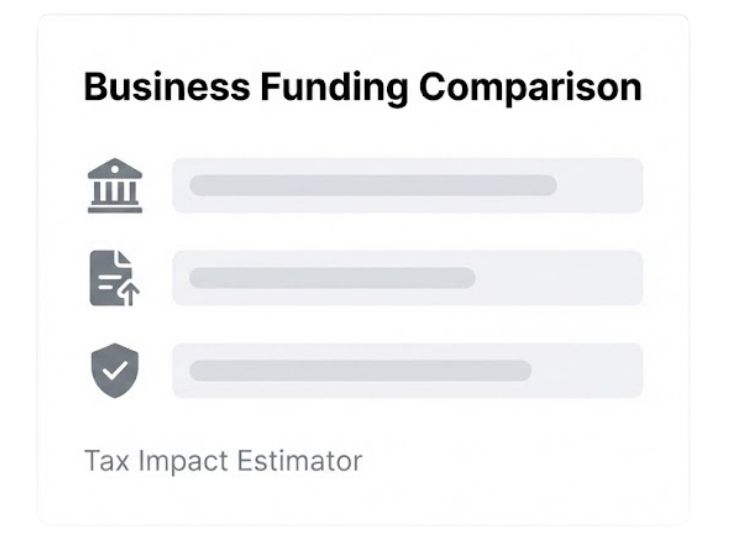
Task: Open the Tax Impact Estimator link
Action: click(x=222, y=461)
